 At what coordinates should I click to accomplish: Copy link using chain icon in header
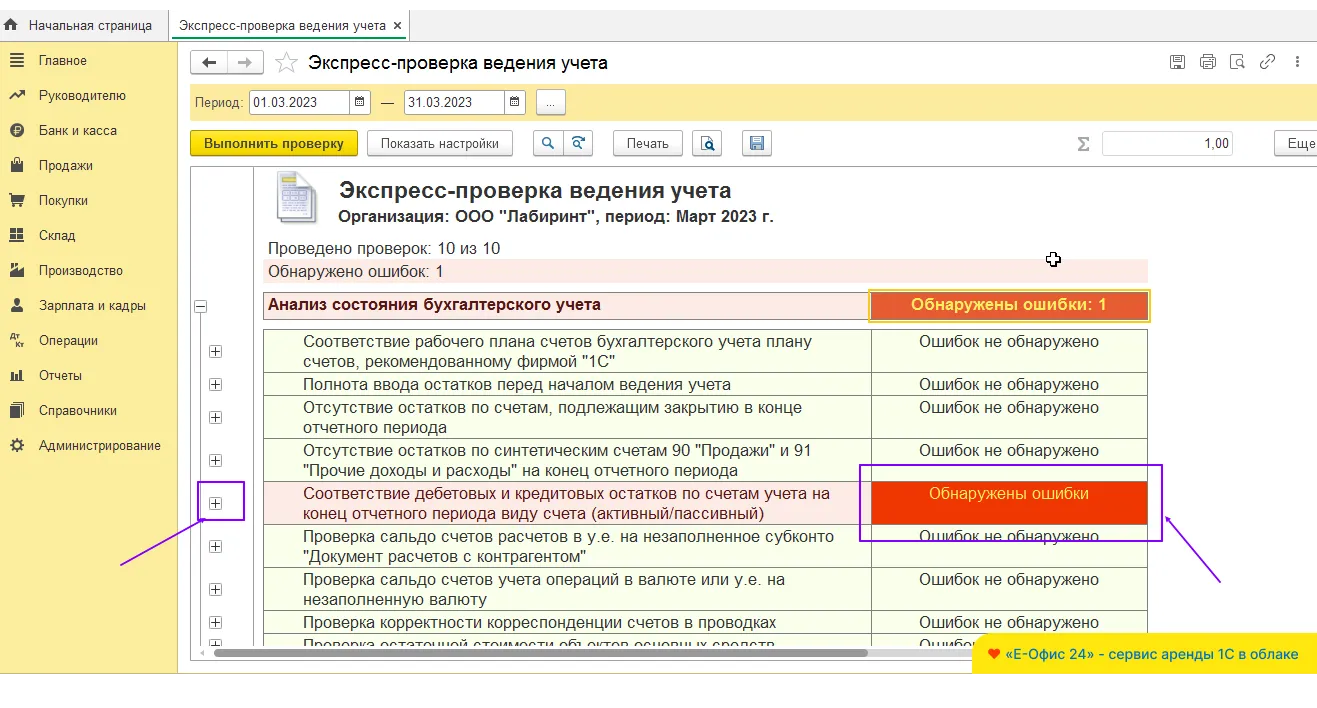pyautogui.click(x=1267, y=62)
